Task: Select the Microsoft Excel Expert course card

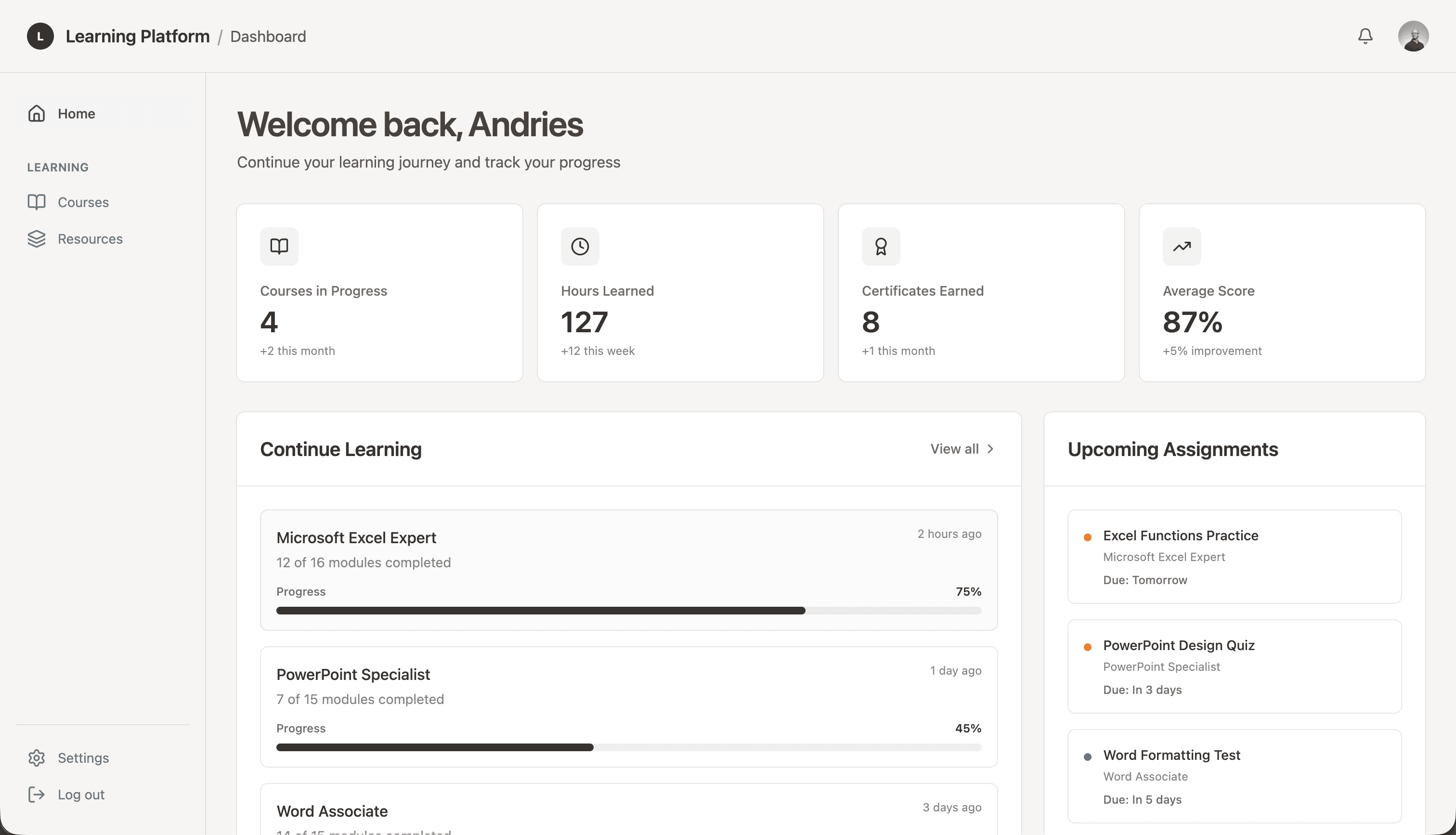Action: click(x=628, y=570)
